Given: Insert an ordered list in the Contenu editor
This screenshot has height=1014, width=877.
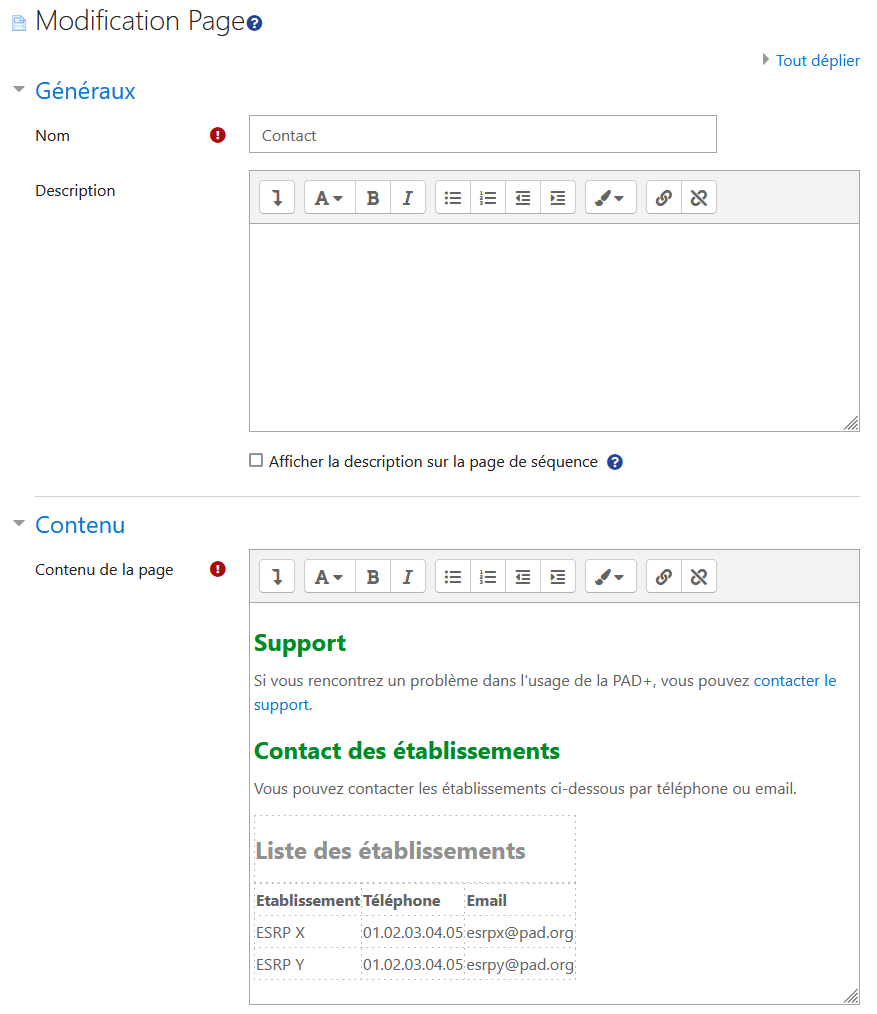Looking at the screenshot, I should pyautogui.click(x=487, y=576).
